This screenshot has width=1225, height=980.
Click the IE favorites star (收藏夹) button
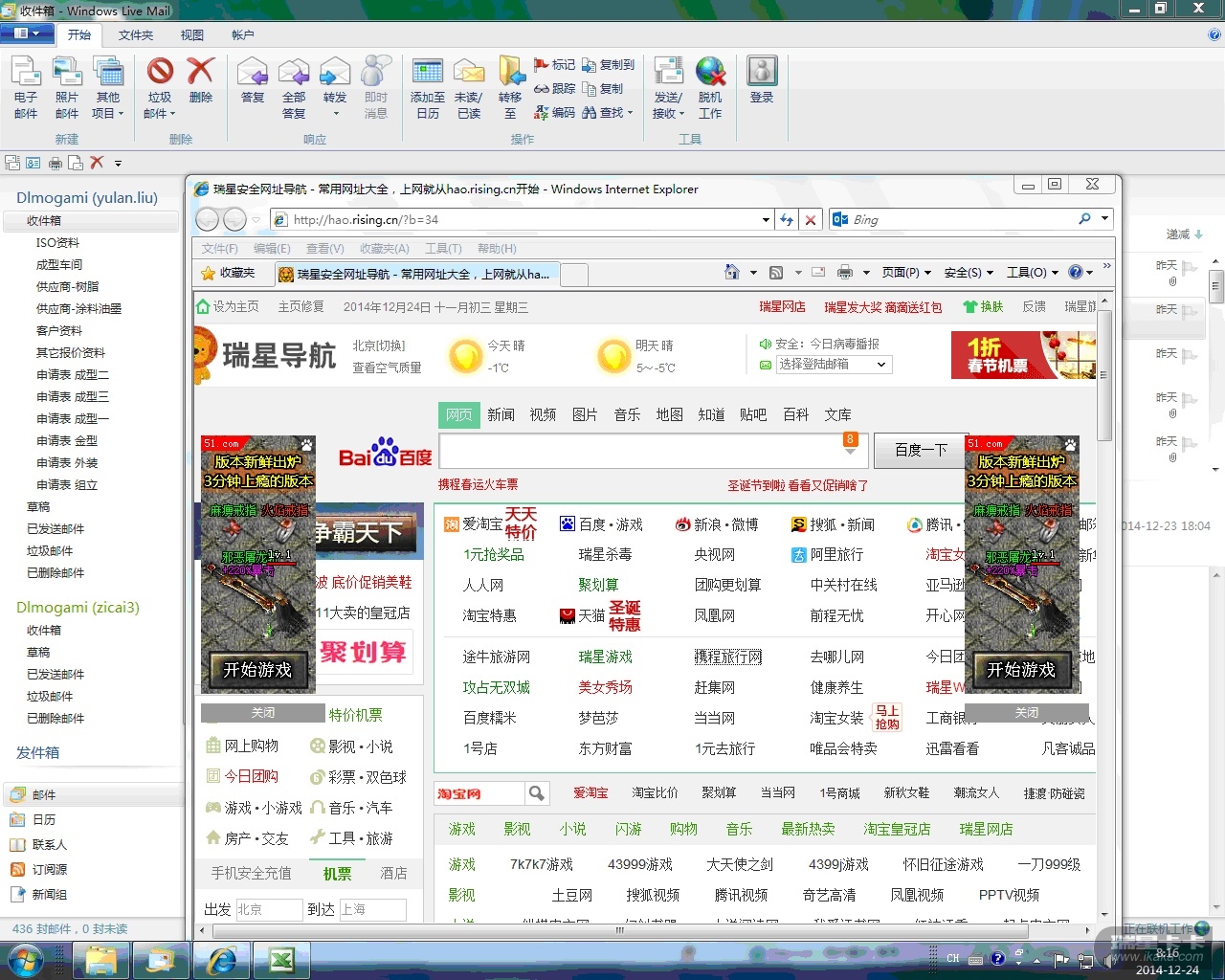pyautogui.click(x=229, y=274)
